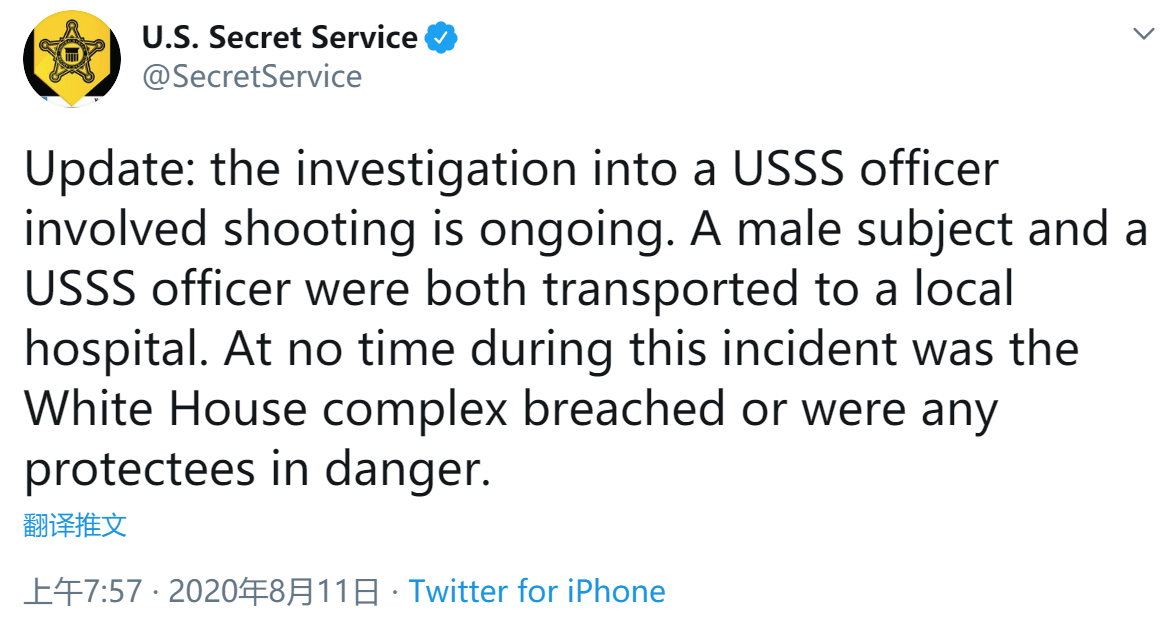The height and width of the screenshot is (630, 1176).
Task: Click the word 'transported' in the tweet
Action: point(670,290)
